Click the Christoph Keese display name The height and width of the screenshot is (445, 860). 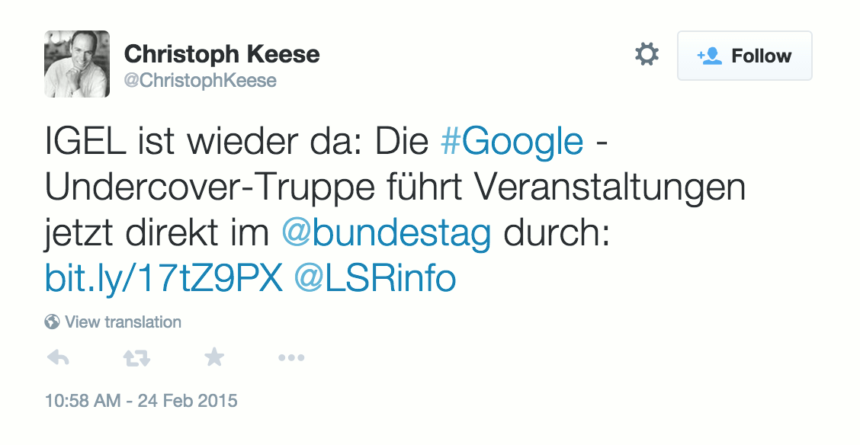tap(221, 54)
